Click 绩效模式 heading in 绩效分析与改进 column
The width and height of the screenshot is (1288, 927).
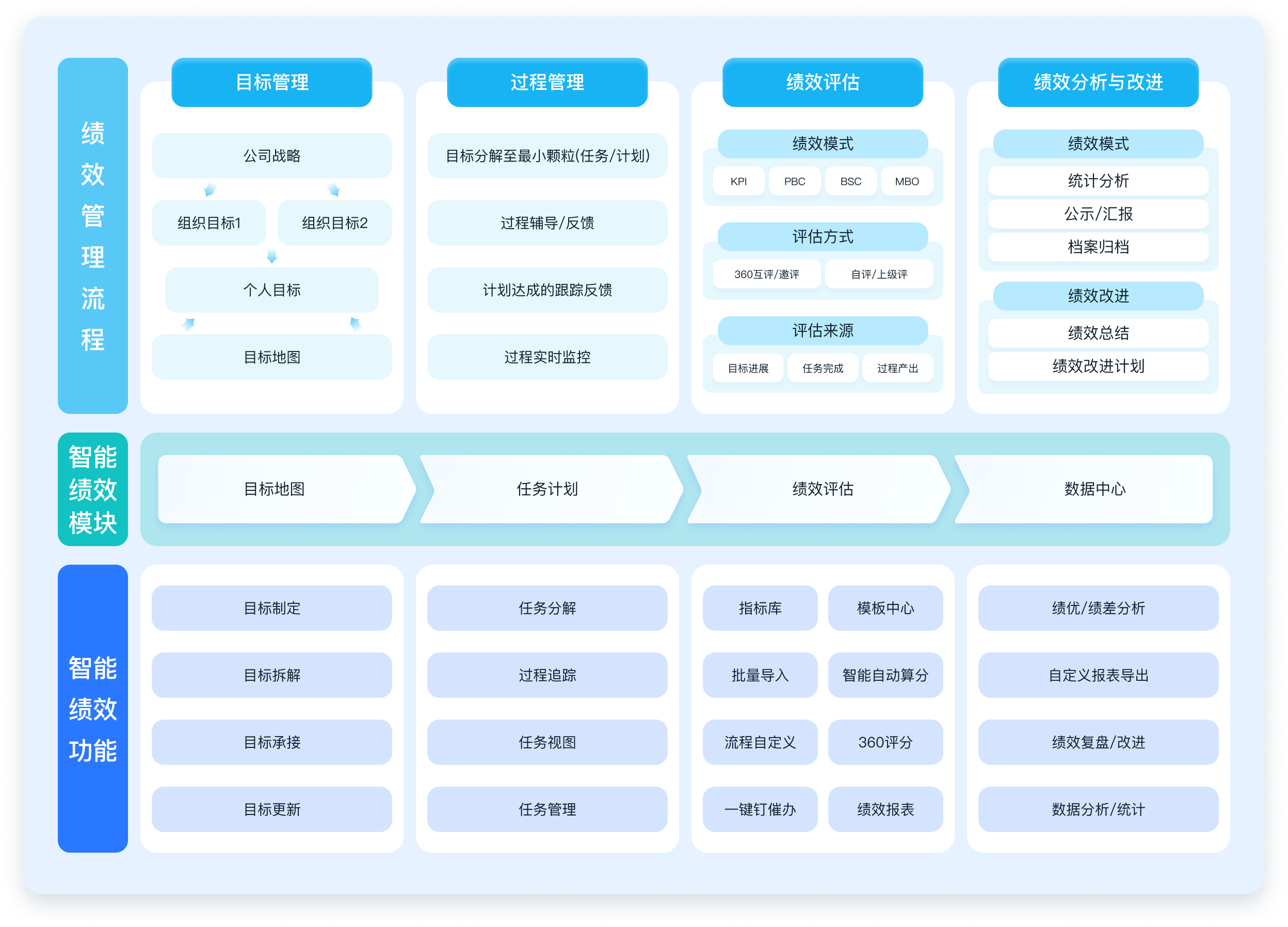tap(1098, 143)
